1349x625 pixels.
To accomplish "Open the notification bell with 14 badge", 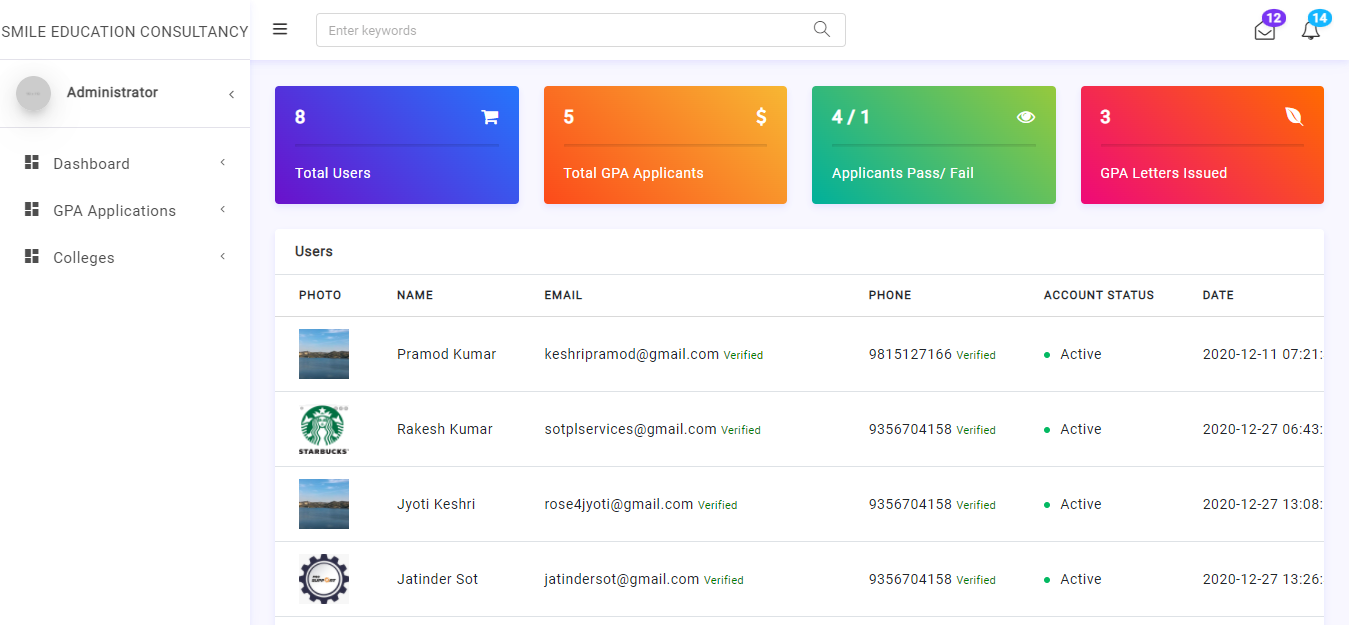I will tap(1311, 30).
